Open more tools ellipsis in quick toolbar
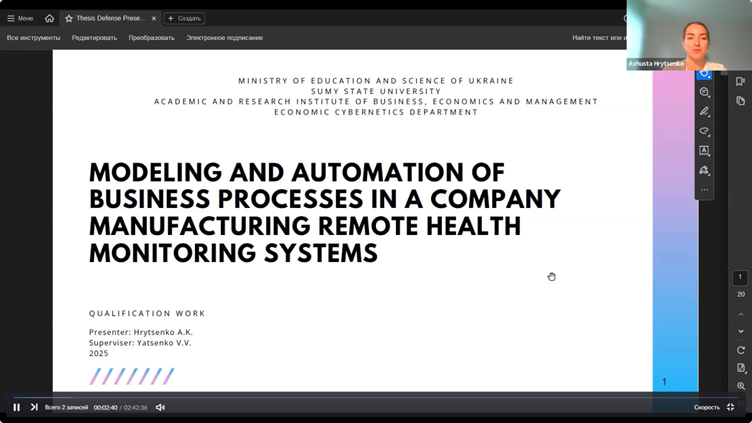Image resolution: width=752 pixels, height=423 pixels. pos(704,190)
